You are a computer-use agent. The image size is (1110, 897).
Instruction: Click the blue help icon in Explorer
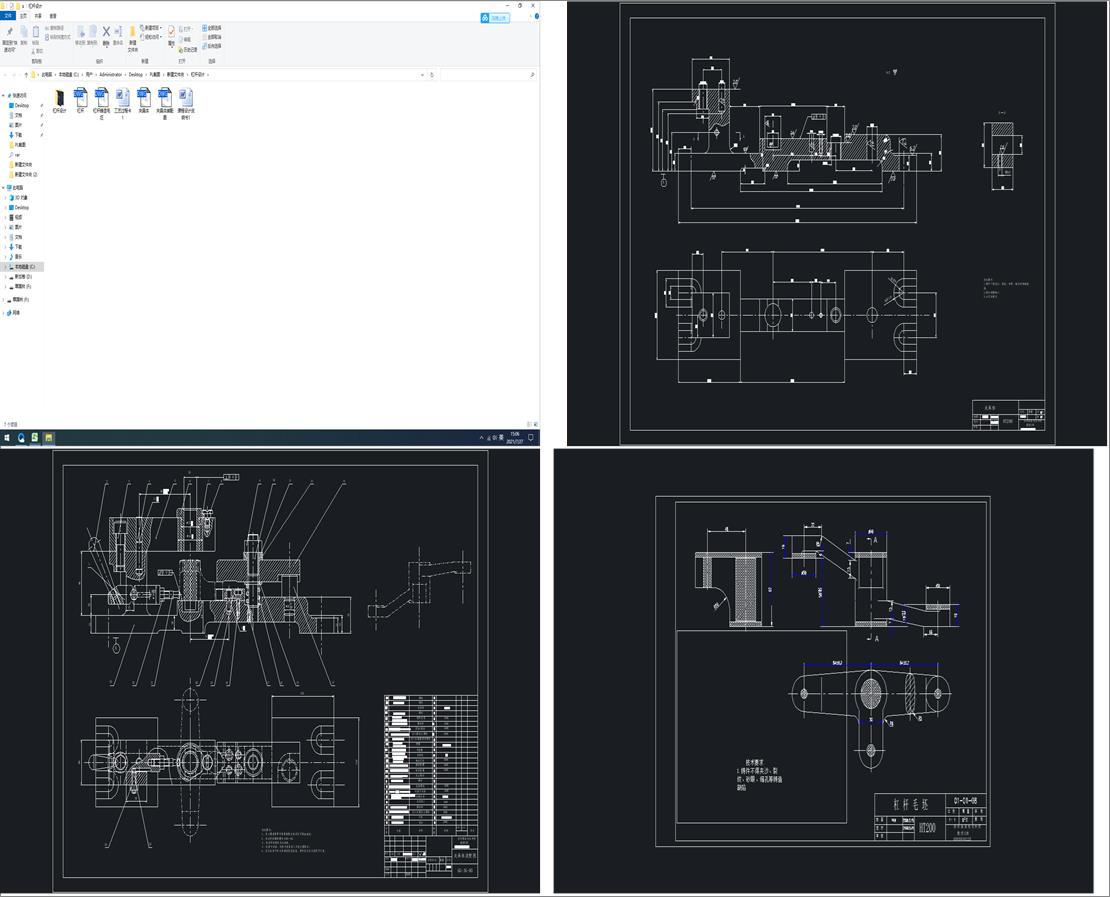(537, 16)
